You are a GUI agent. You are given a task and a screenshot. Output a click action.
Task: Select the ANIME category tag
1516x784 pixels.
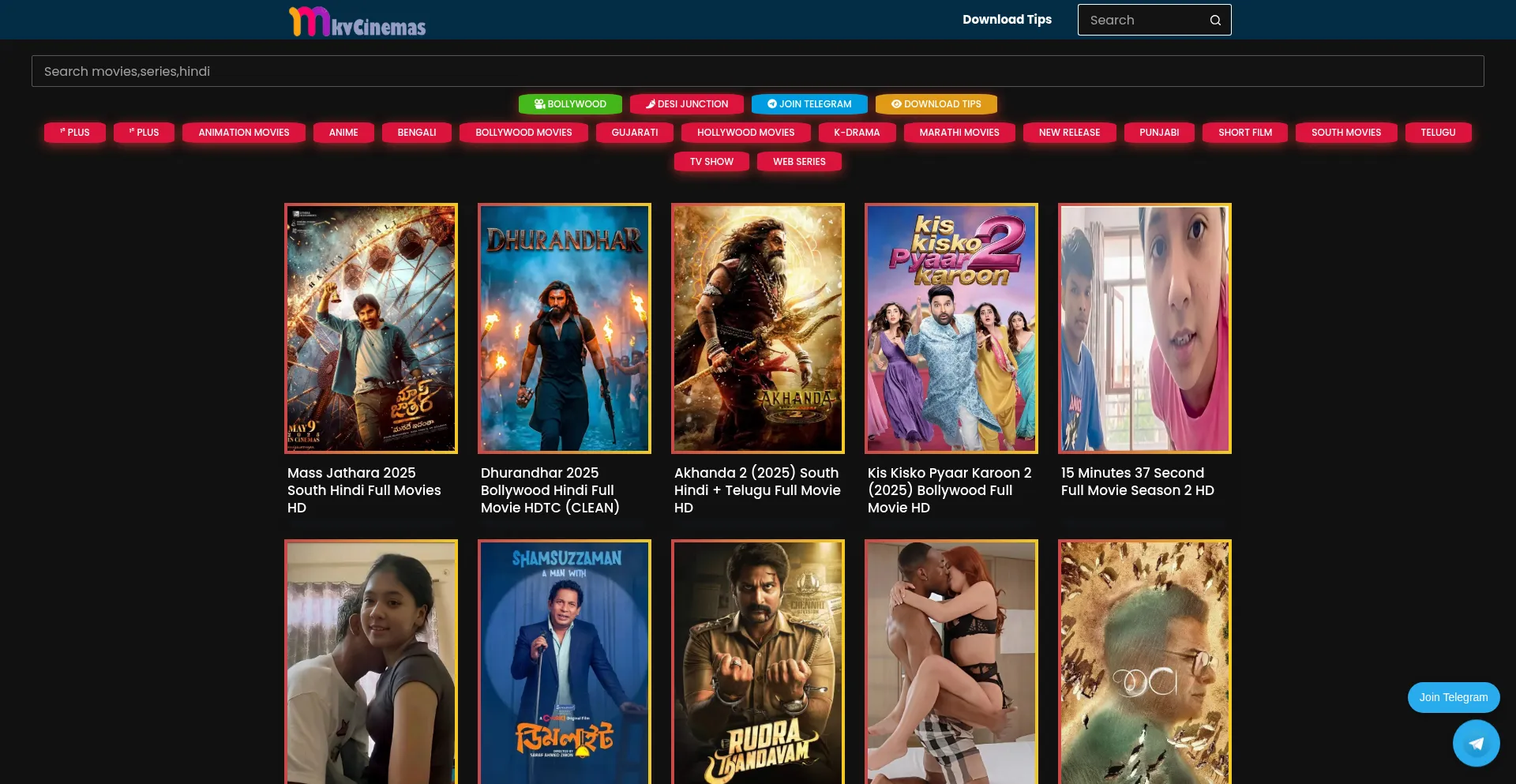343,133
